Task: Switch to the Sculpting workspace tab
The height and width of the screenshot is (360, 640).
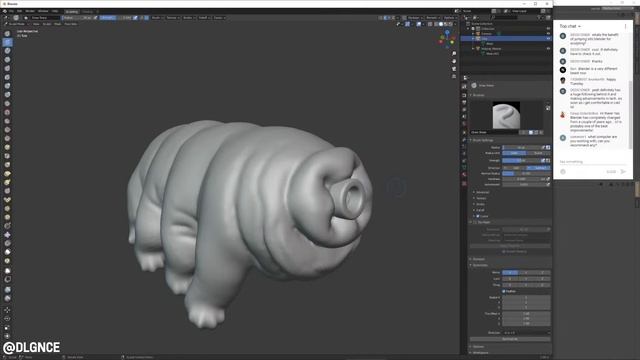Action: 71,12
